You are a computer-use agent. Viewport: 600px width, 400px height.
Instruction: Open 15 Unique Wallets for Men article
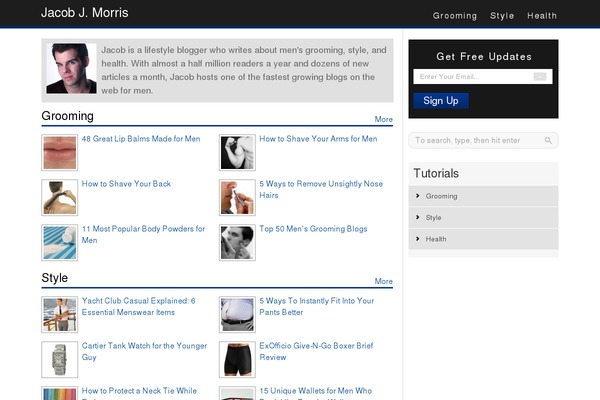point(315,391)
